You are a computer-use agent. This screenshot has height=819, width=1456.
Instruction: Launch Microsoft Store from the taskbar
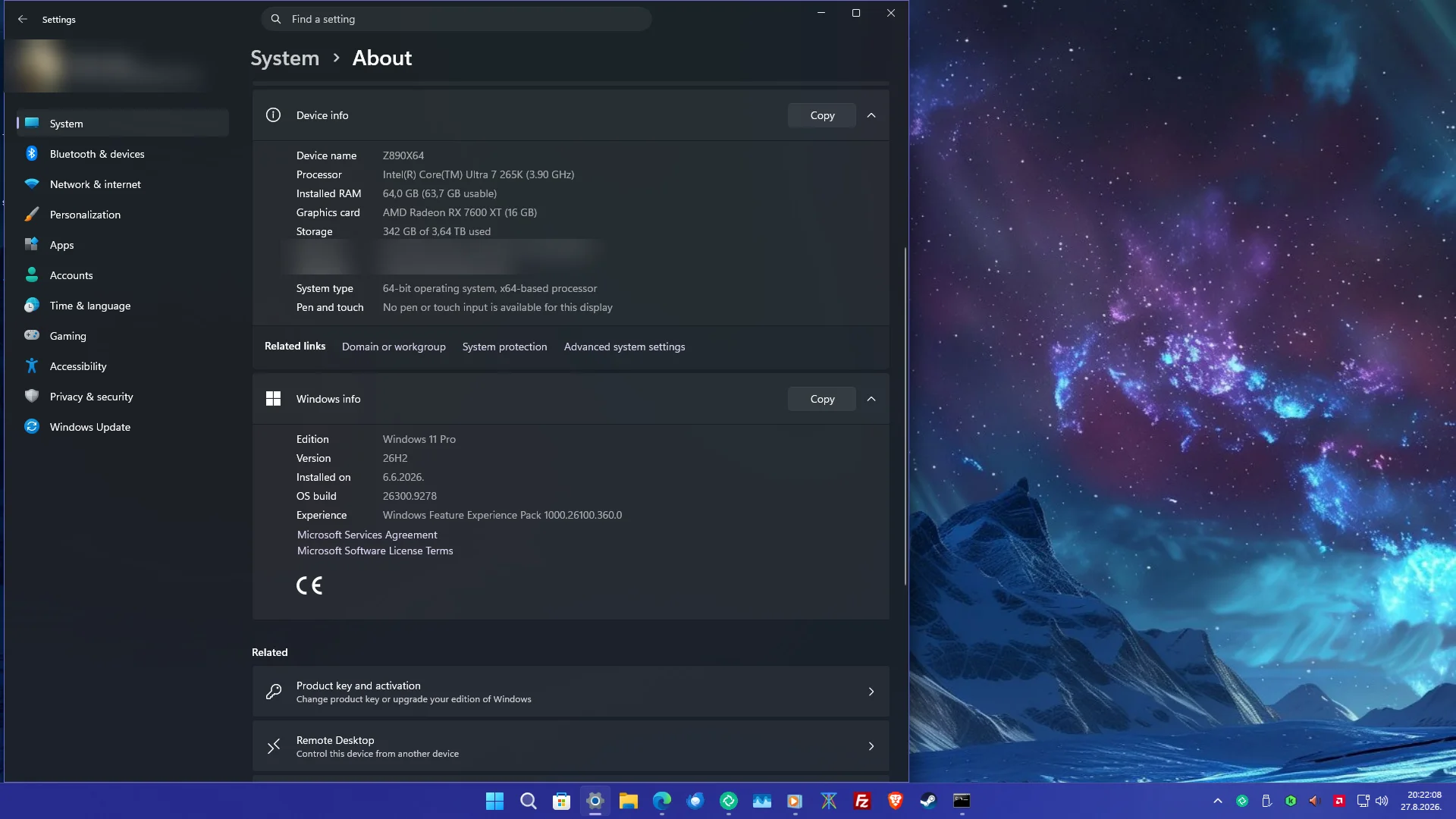point(562,801)
